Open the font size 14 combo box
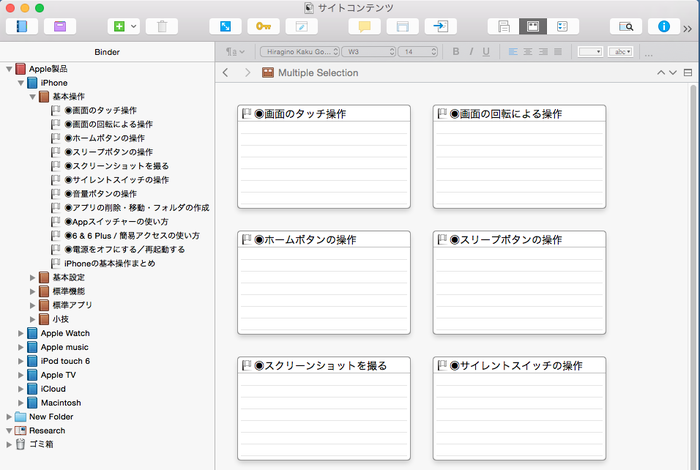 coord(418,52)
